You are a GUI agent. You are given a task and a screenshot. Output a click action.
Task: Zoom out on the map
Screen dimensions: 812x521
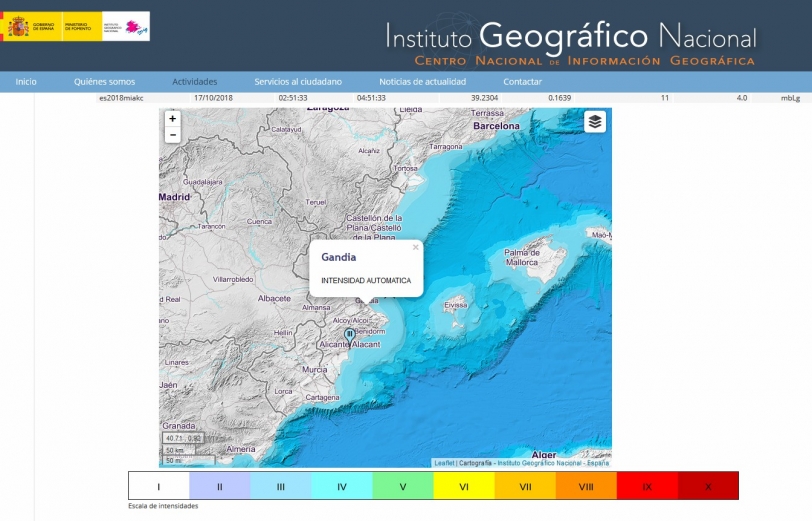tap(172, 135)
